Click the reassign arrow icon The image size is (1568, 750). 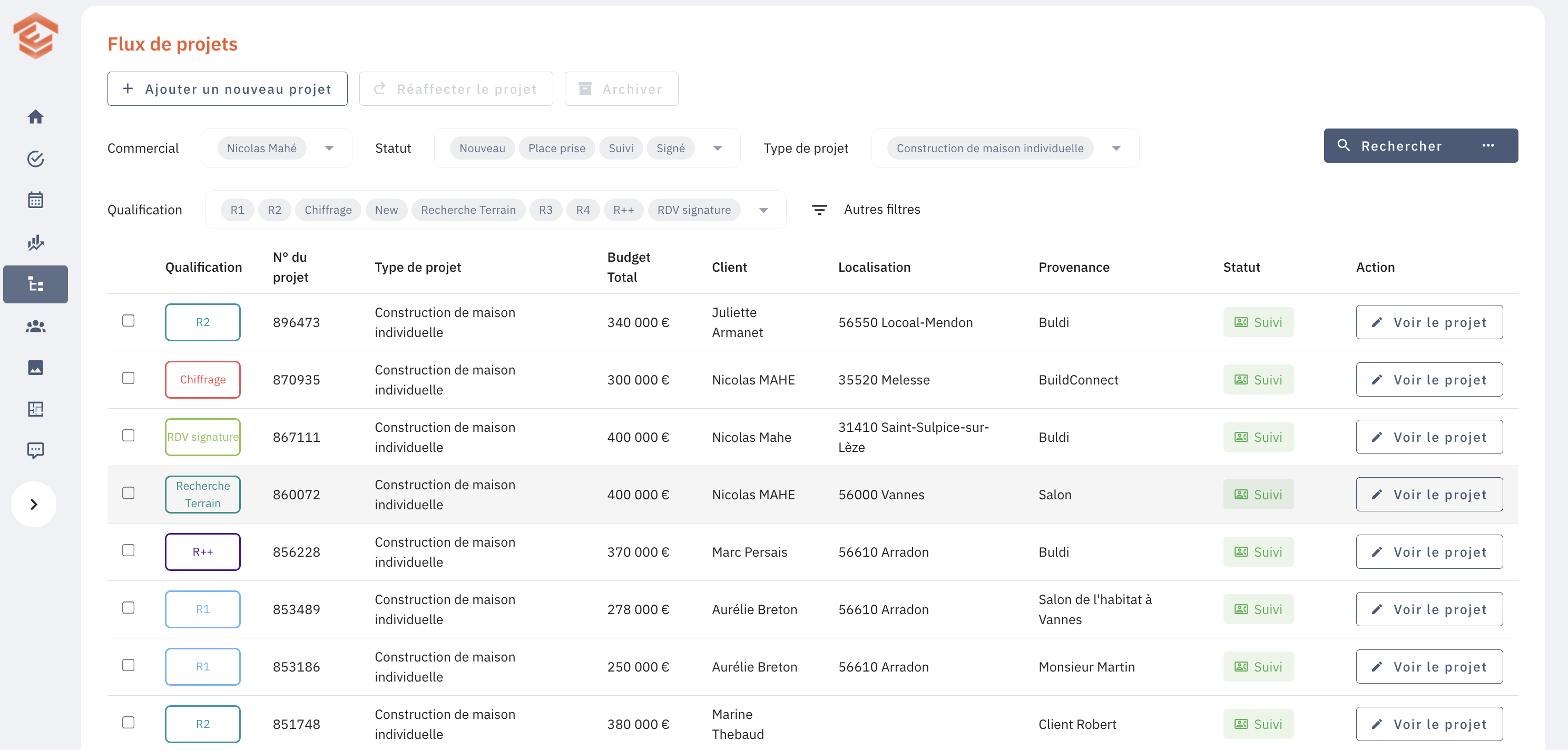tap(379, 89)
